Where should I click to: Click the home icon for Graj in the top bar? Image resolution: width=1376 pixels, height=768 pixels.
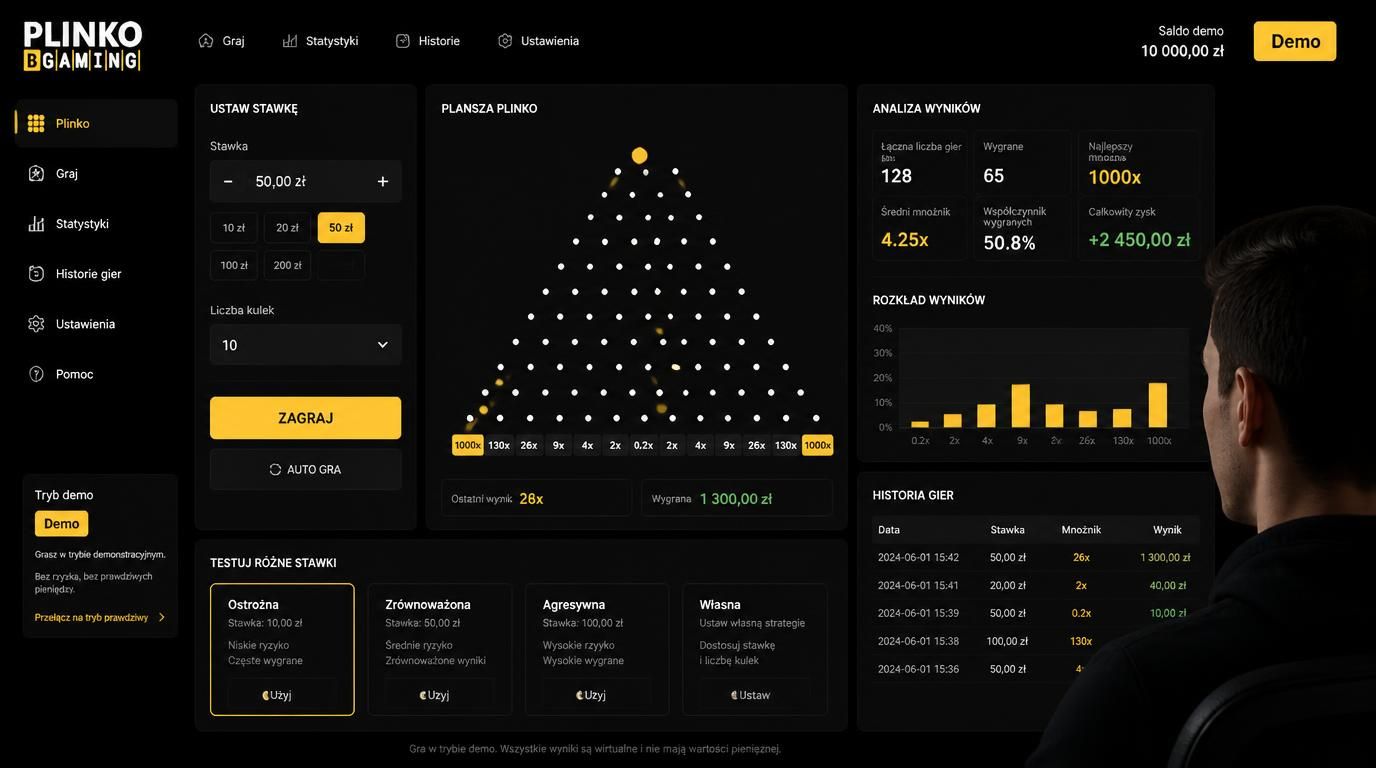coord(206,41)
